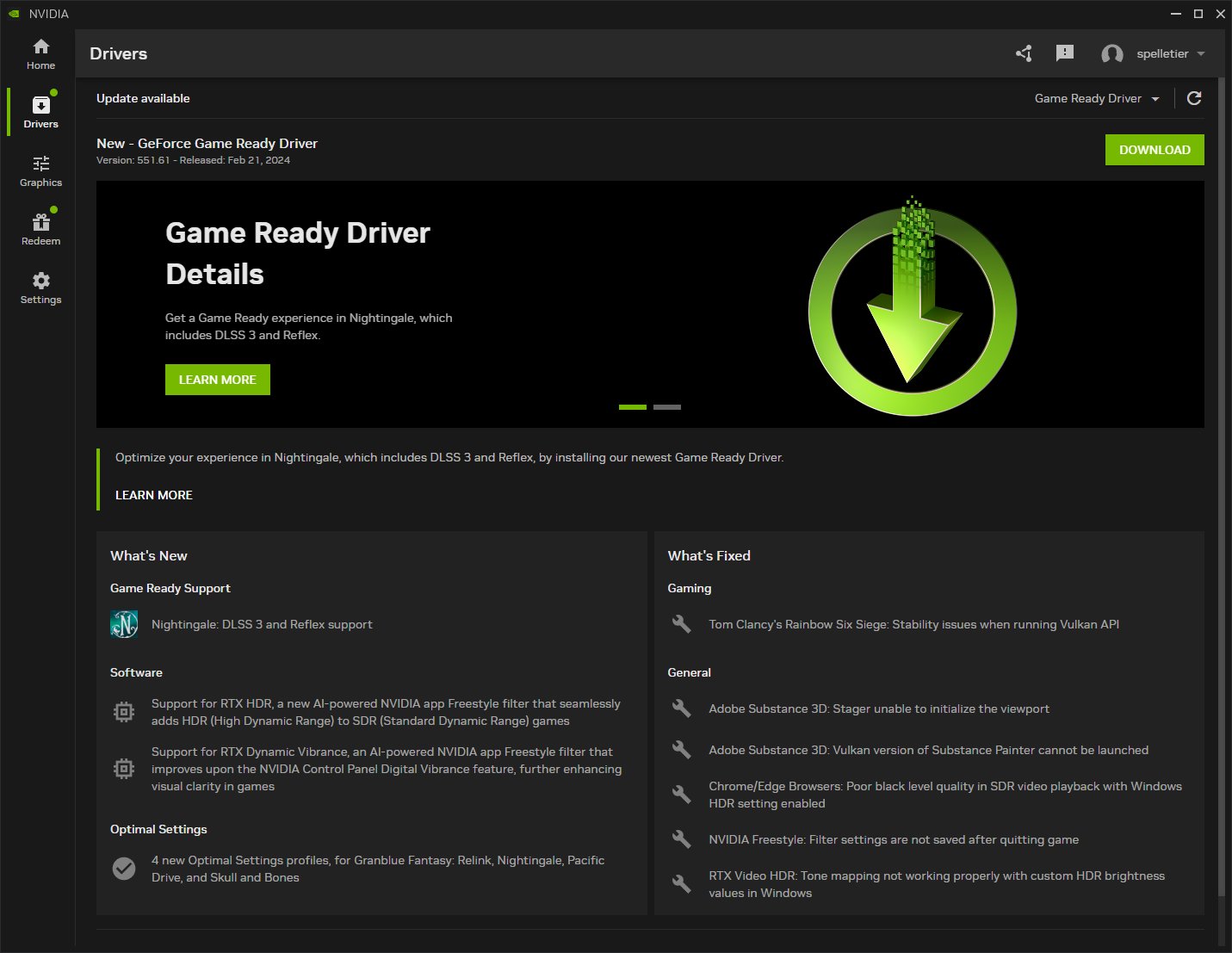Click the large green download arrow graphic
Image resolution: width=1232 pixels, height=953 pixels.
click(913, 306)
